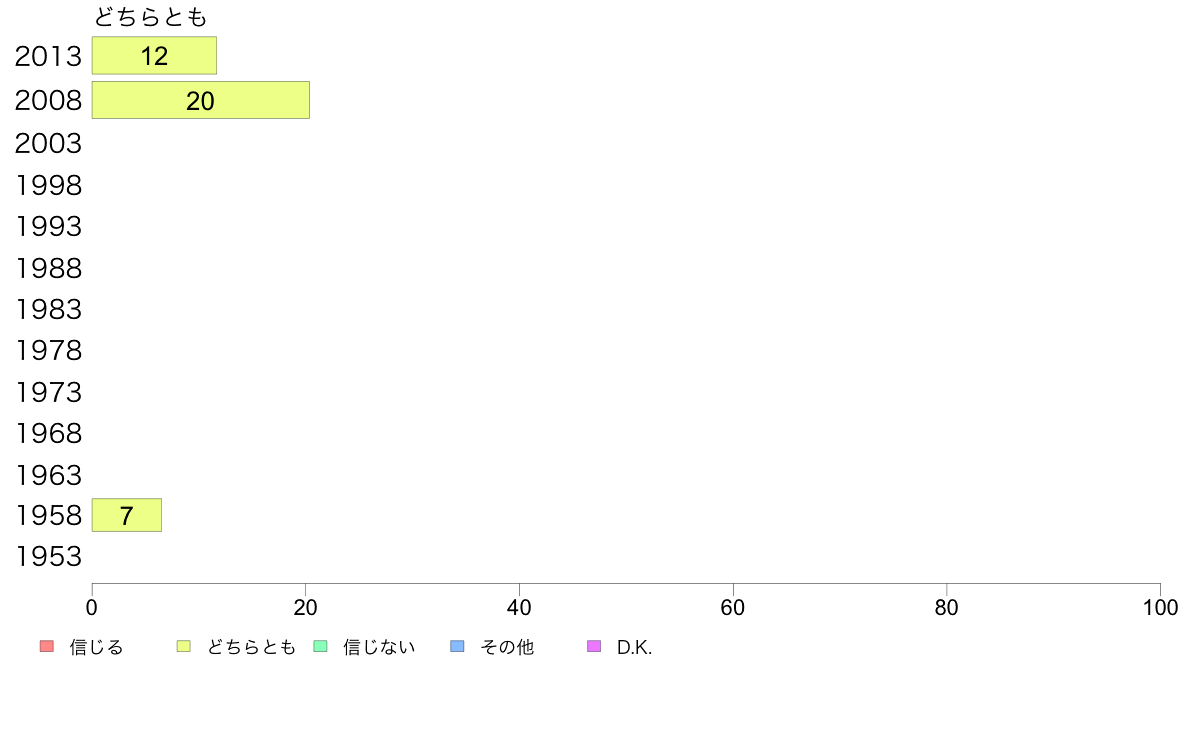Select the 1958 bar showing 7
The image size is (1188, 736).
(127, 515)
